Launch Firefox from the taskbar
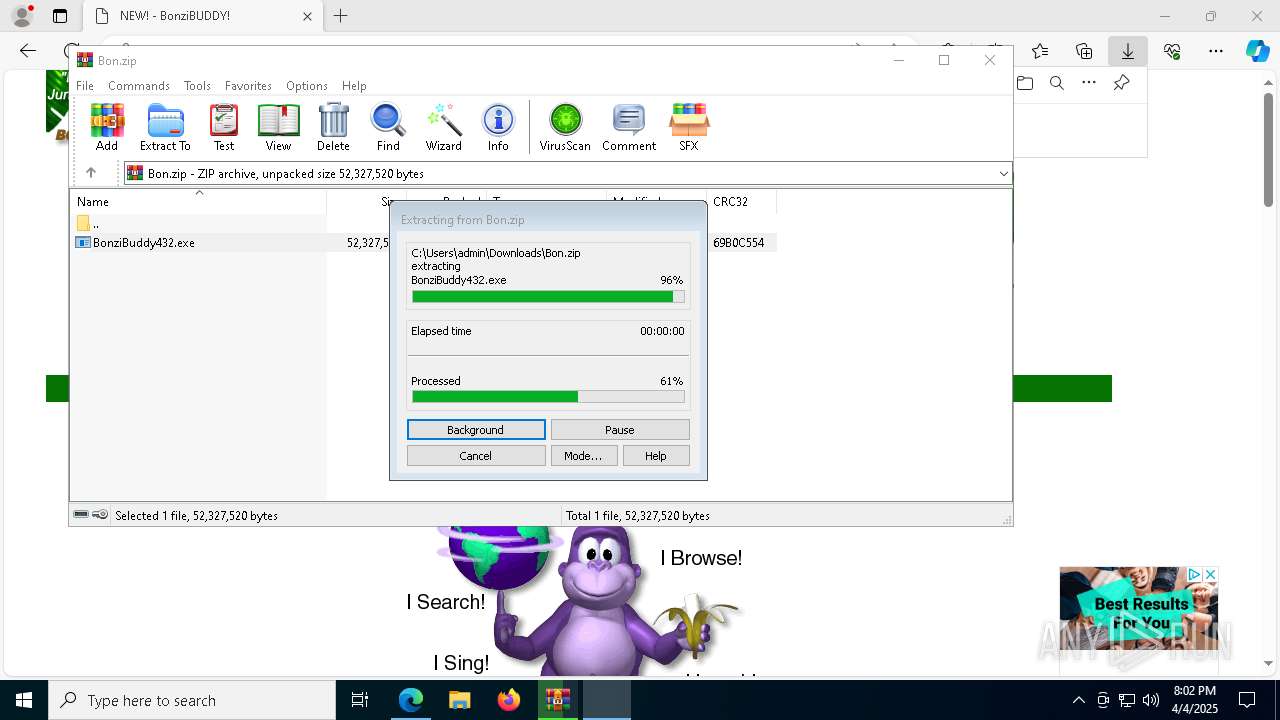The height and width of the screenshot is (720, 1280). [509, 700]
